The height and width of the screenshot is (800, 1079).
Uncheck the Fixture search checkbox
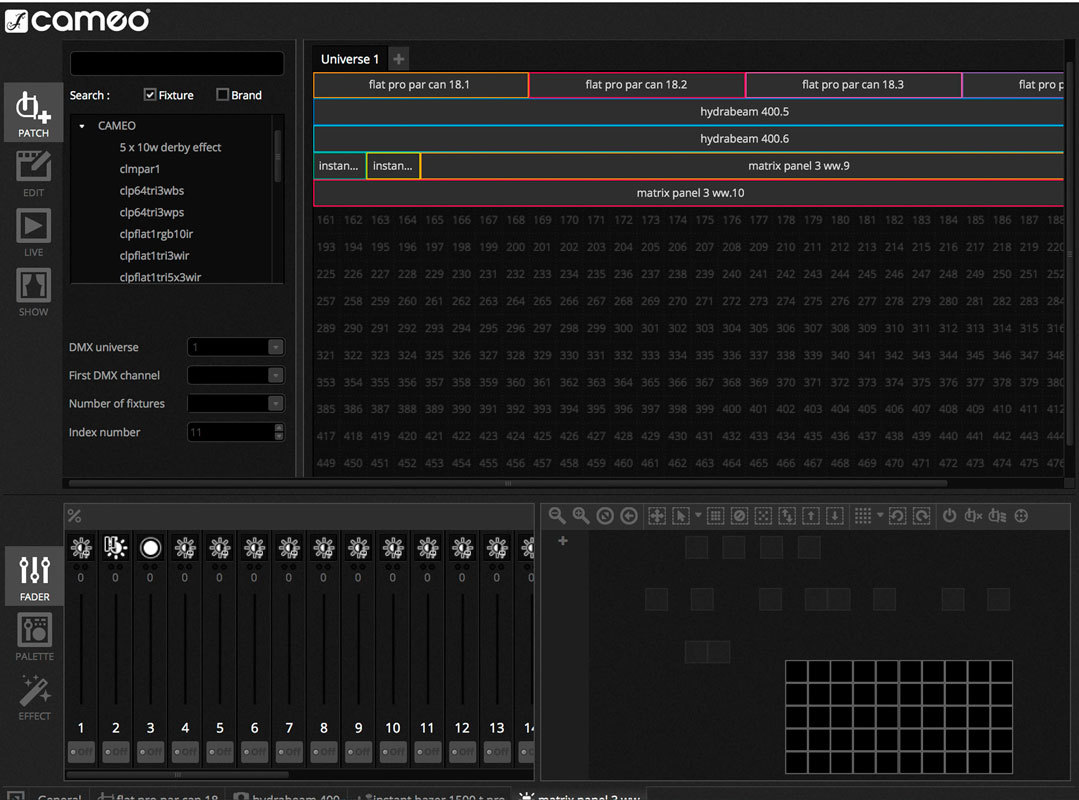coord(150,95)
